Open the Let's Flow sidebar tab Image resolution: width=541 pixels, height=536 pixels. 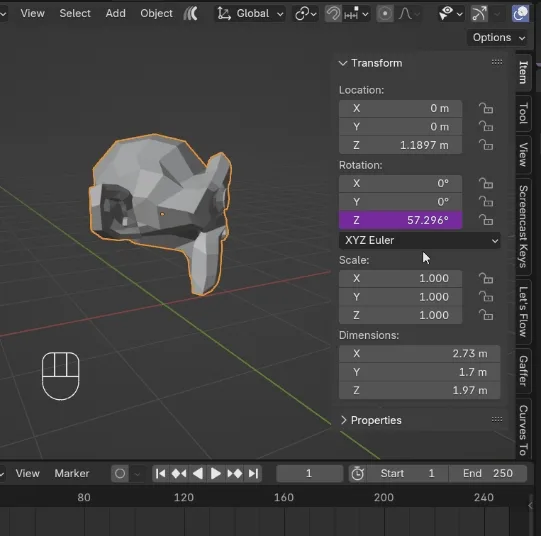[523, 311]
